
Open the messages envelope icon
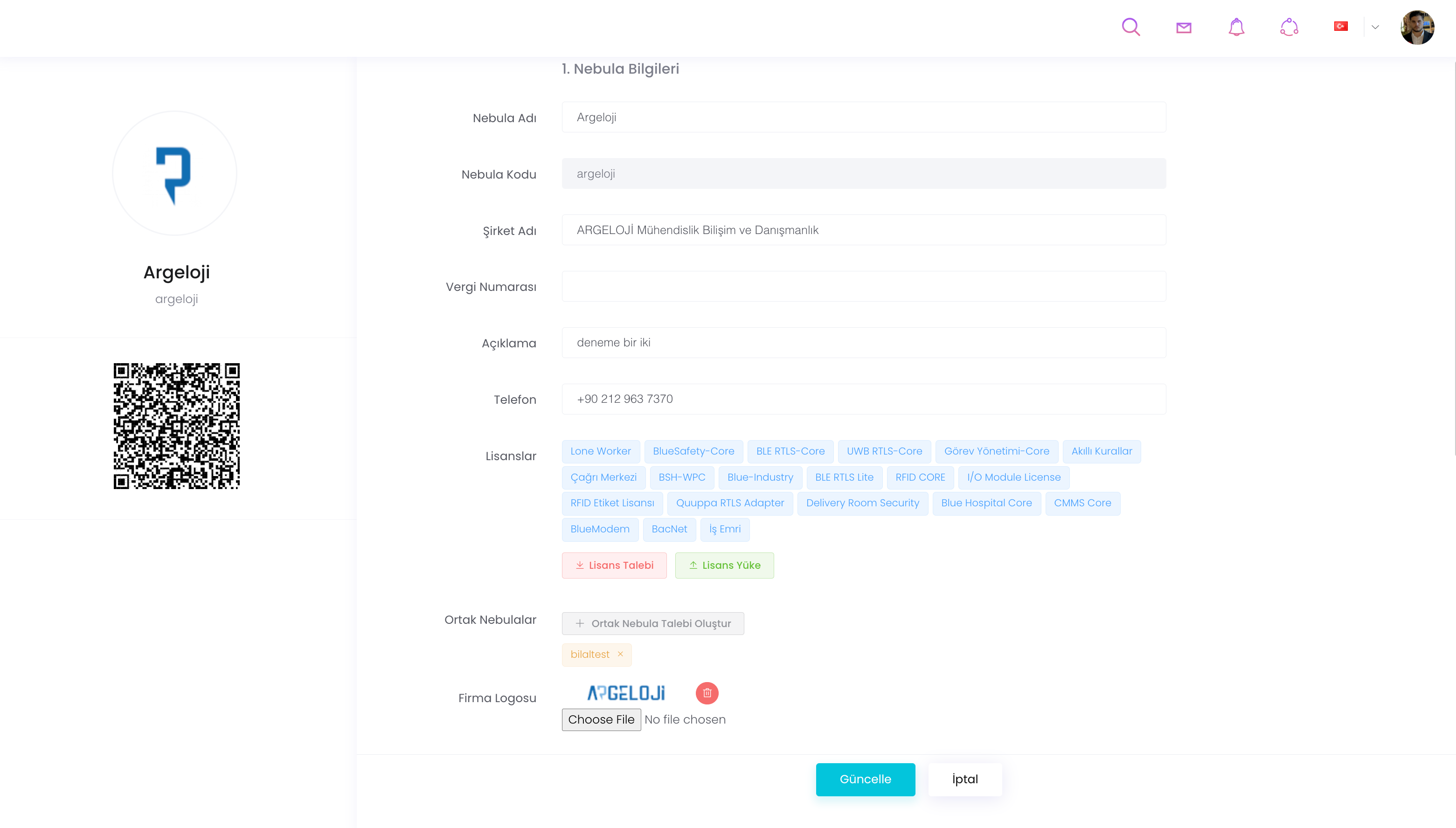click(1184, 28)
